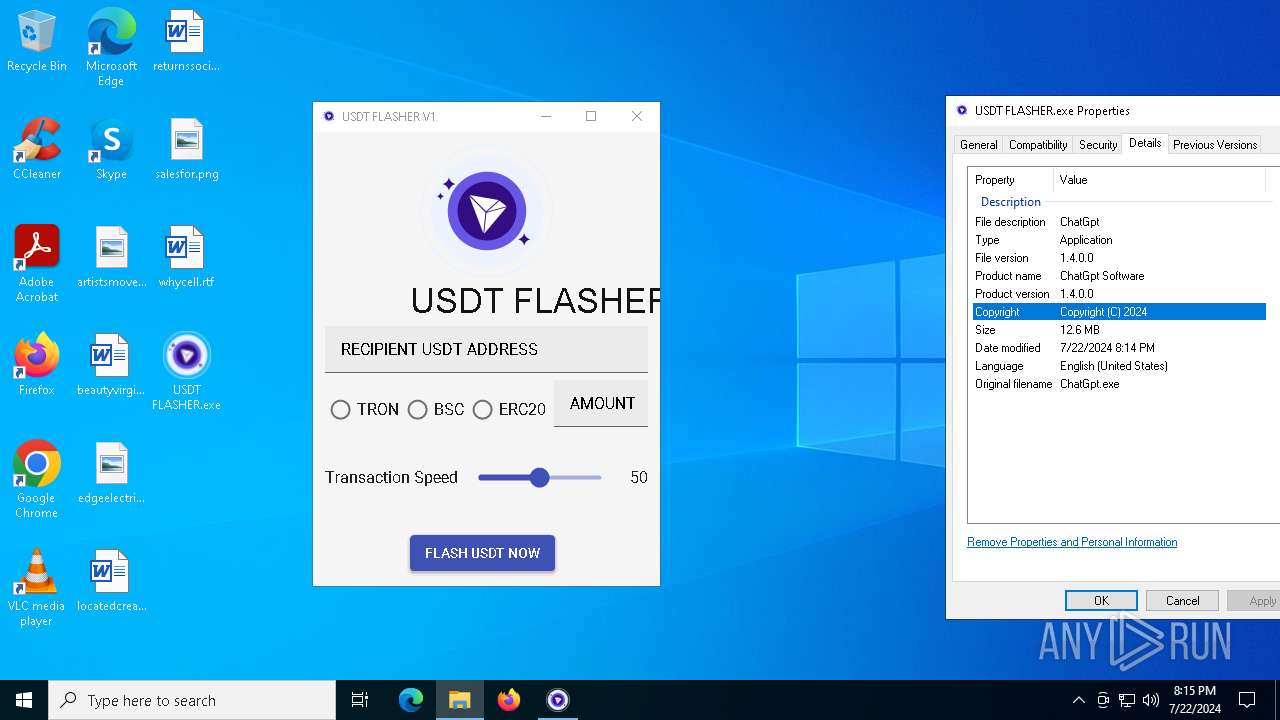
Task: Select the beautyvirgi... Word document
Action: (111, 365)
